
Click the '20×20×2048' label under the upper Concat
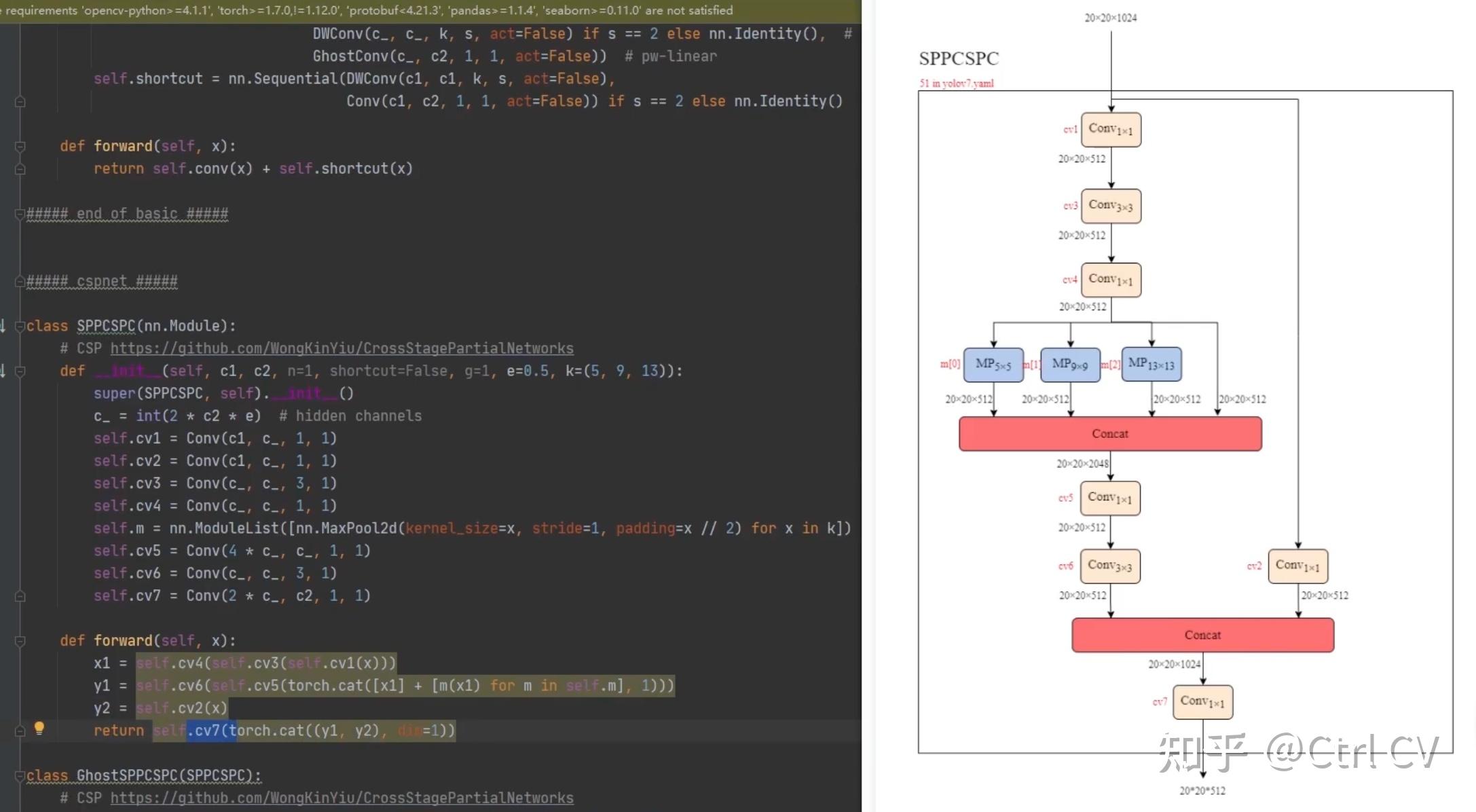1082,464
